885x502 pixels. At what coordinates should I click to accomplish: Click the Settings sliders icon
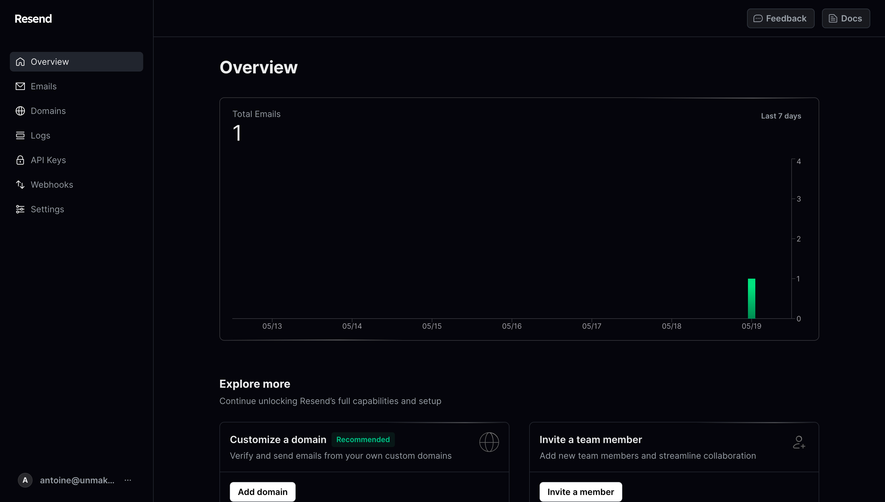20,209
